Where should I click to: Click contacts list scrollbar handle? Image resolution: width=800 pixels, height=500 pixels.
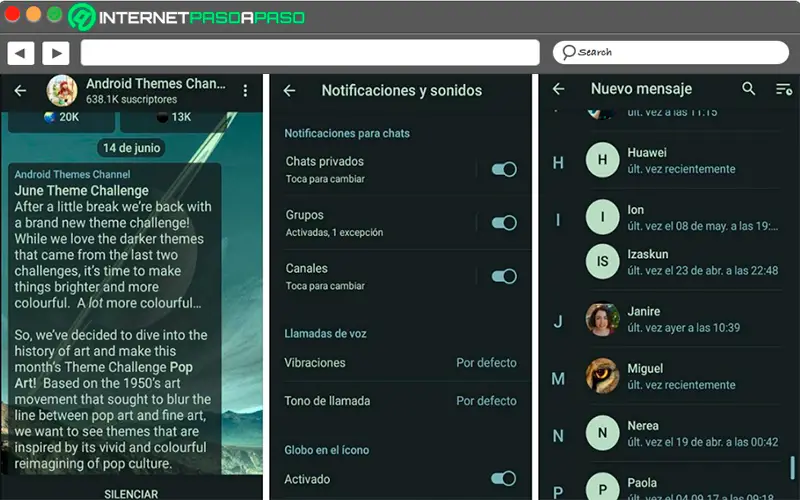[x=792, y=467]
